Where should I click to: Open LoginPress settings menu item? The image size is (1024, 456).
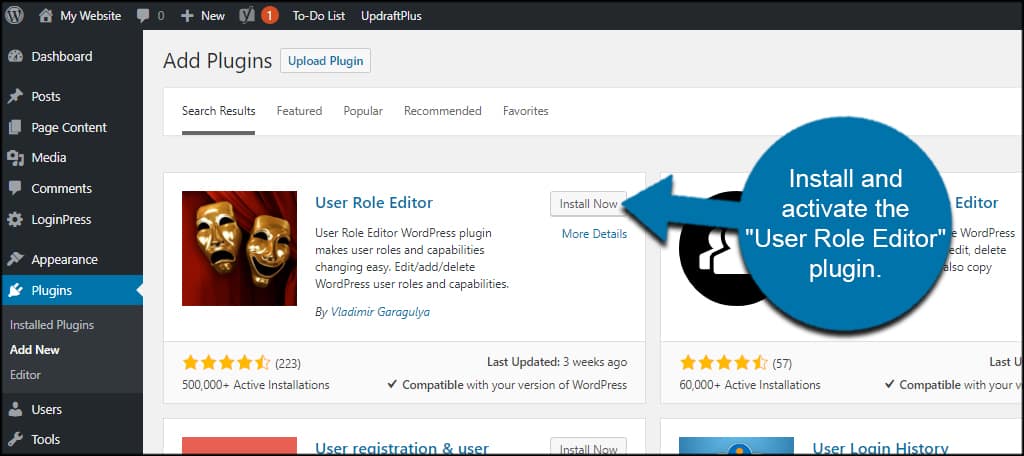click(x=61, y=220)
